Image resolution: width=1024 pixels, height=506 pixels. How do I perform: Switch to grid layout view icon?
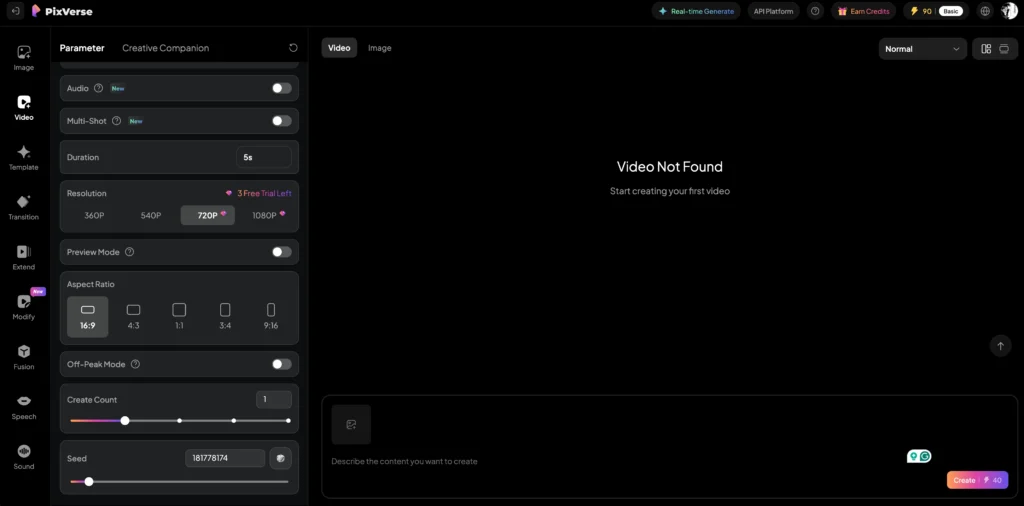pyautogui.click(x=986, y=49)
